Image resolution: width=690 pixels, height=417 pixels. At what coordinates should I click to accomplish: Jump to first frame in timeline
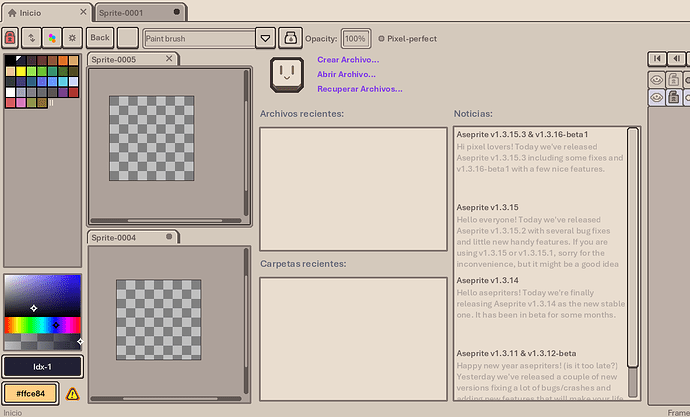coord(657,59)
